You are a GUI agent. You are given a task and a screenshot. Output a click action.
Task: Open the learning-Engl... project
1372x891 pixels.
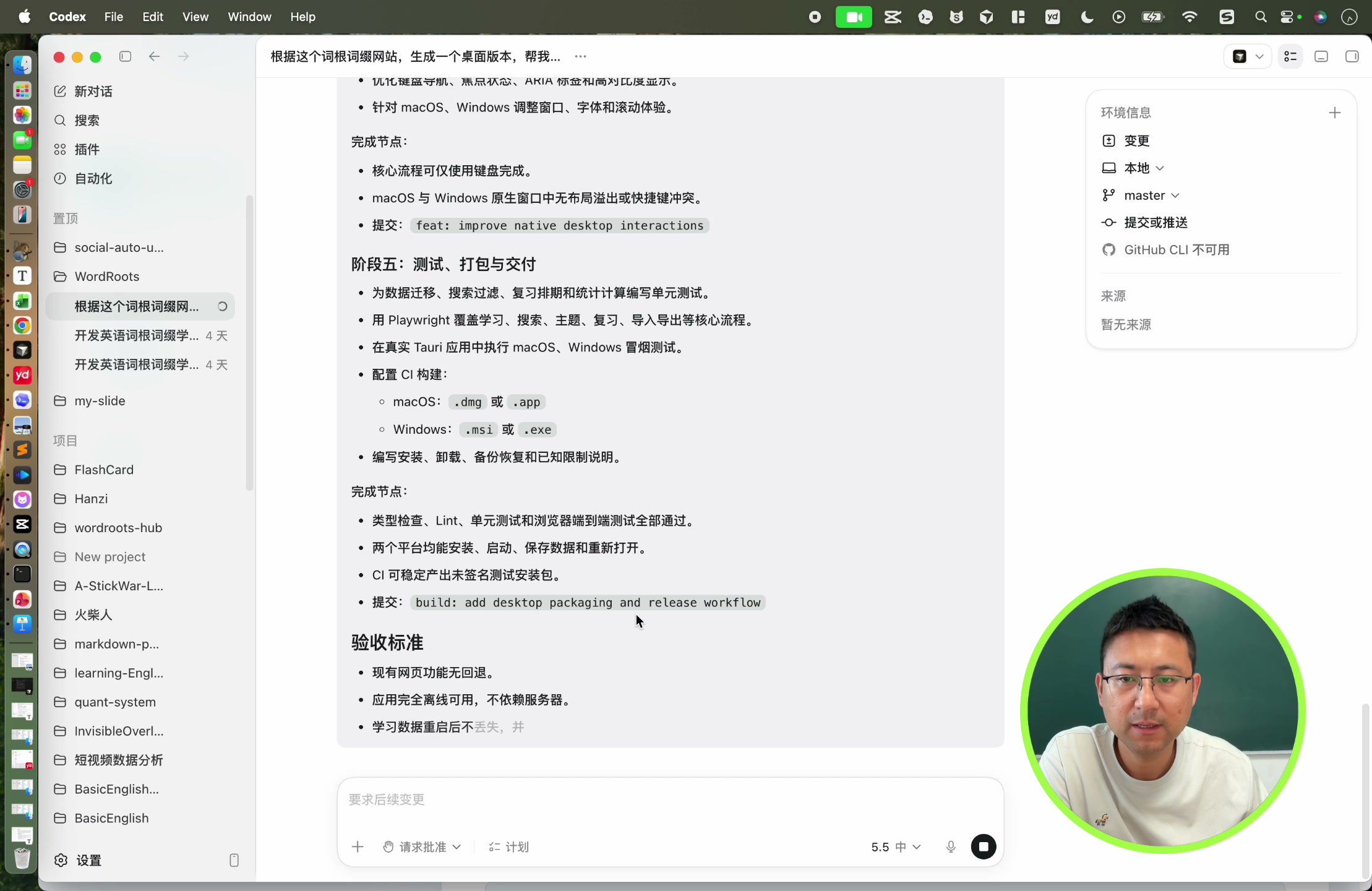[x=140, y=673]
